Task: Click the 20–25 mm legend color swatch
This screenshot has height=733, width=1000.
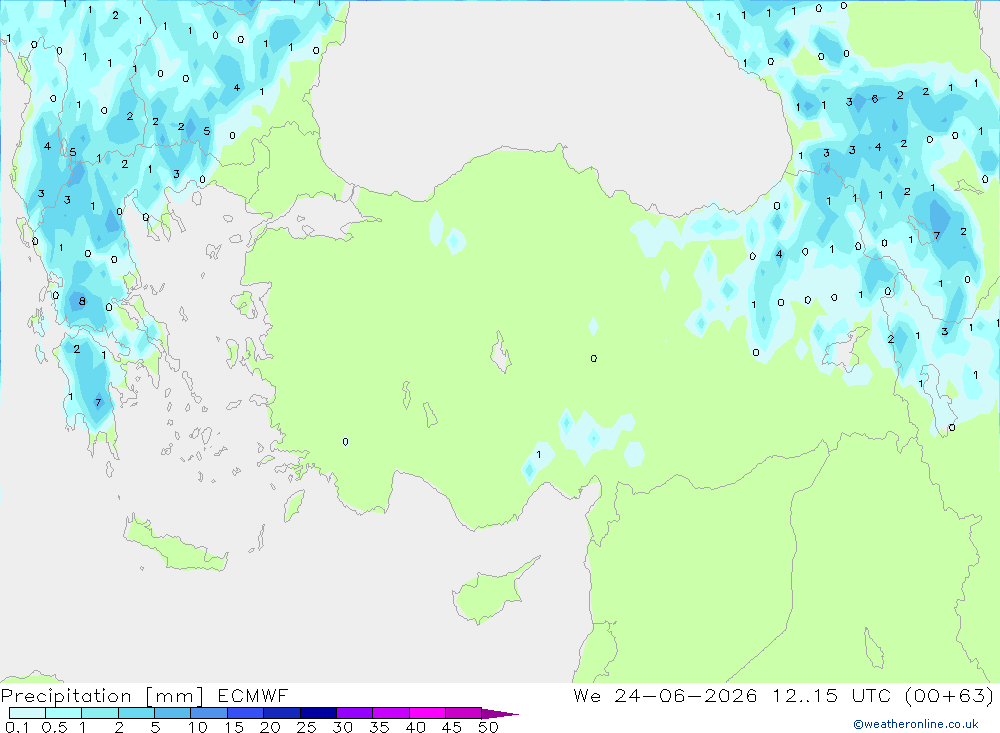Action: (281, 713)
